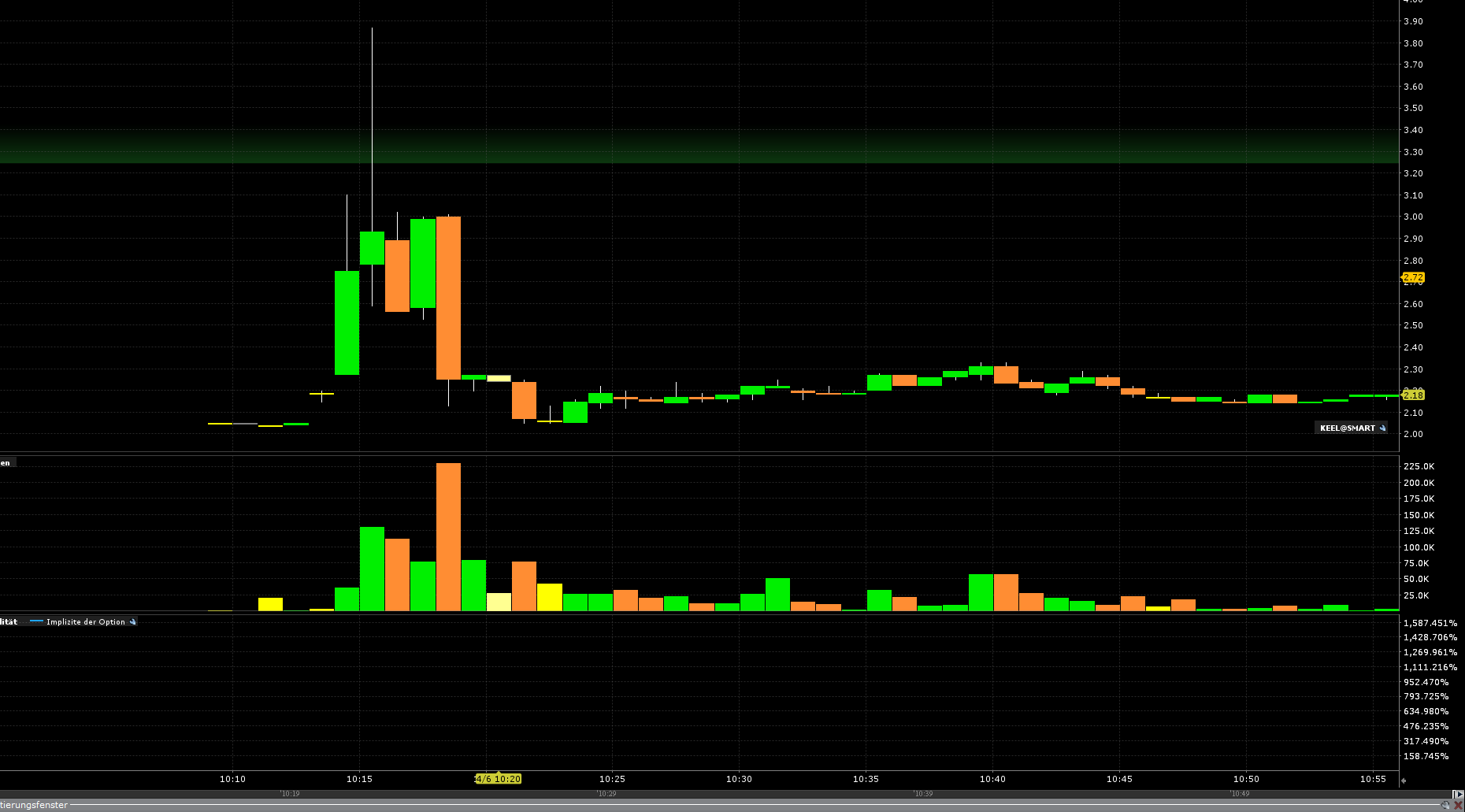
Task: Click the highlighted 4/6 10:20 time label
Action: click(498, 779)
